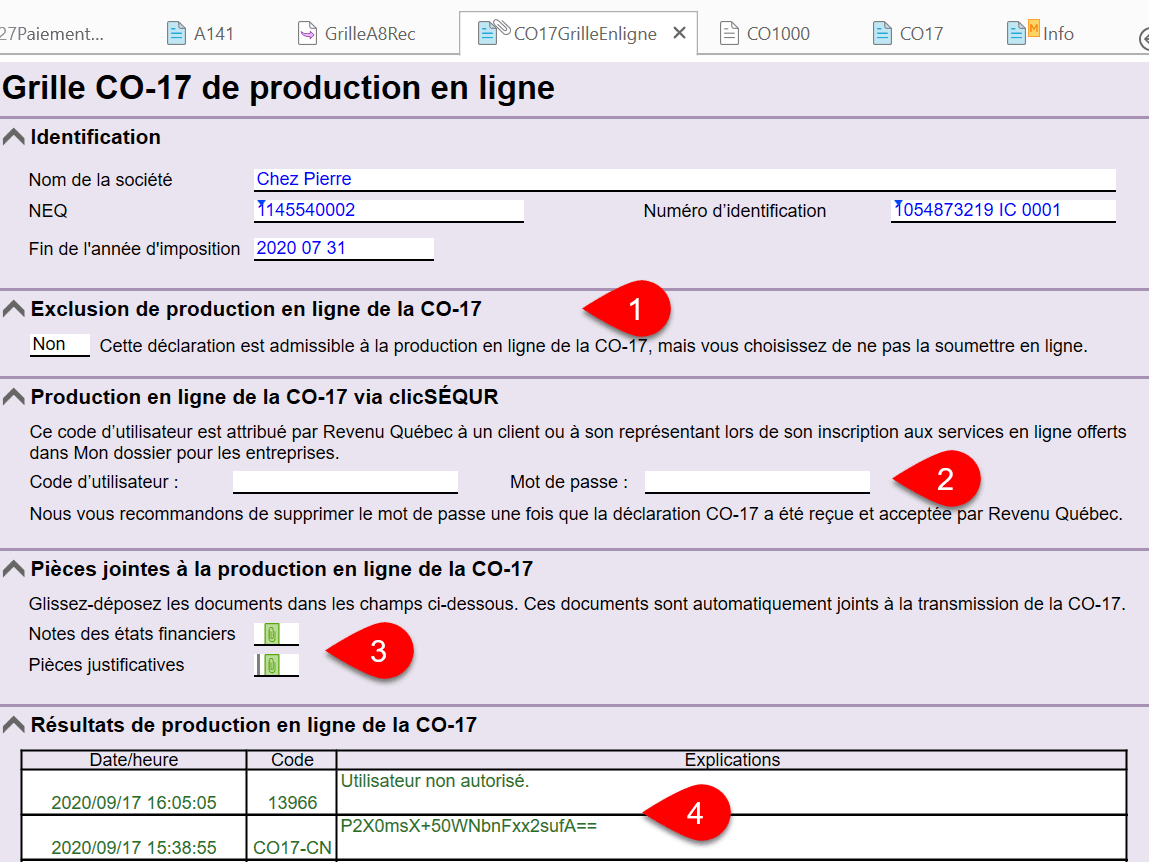Collapse the Résultats de production section
This screenshot has height=862, width=1149.
(x=13, y=726)
